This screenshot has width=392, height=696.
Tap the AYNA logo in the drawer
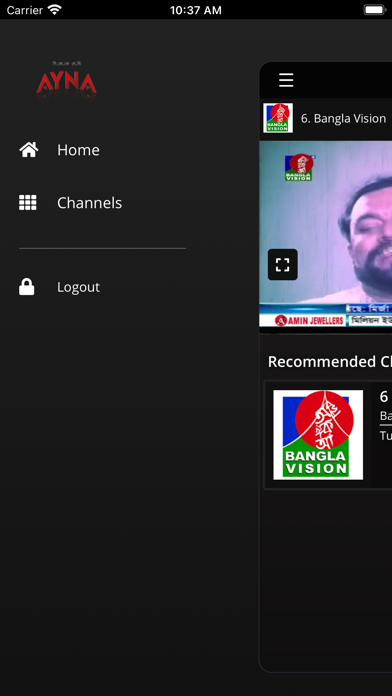click(66, 80)
